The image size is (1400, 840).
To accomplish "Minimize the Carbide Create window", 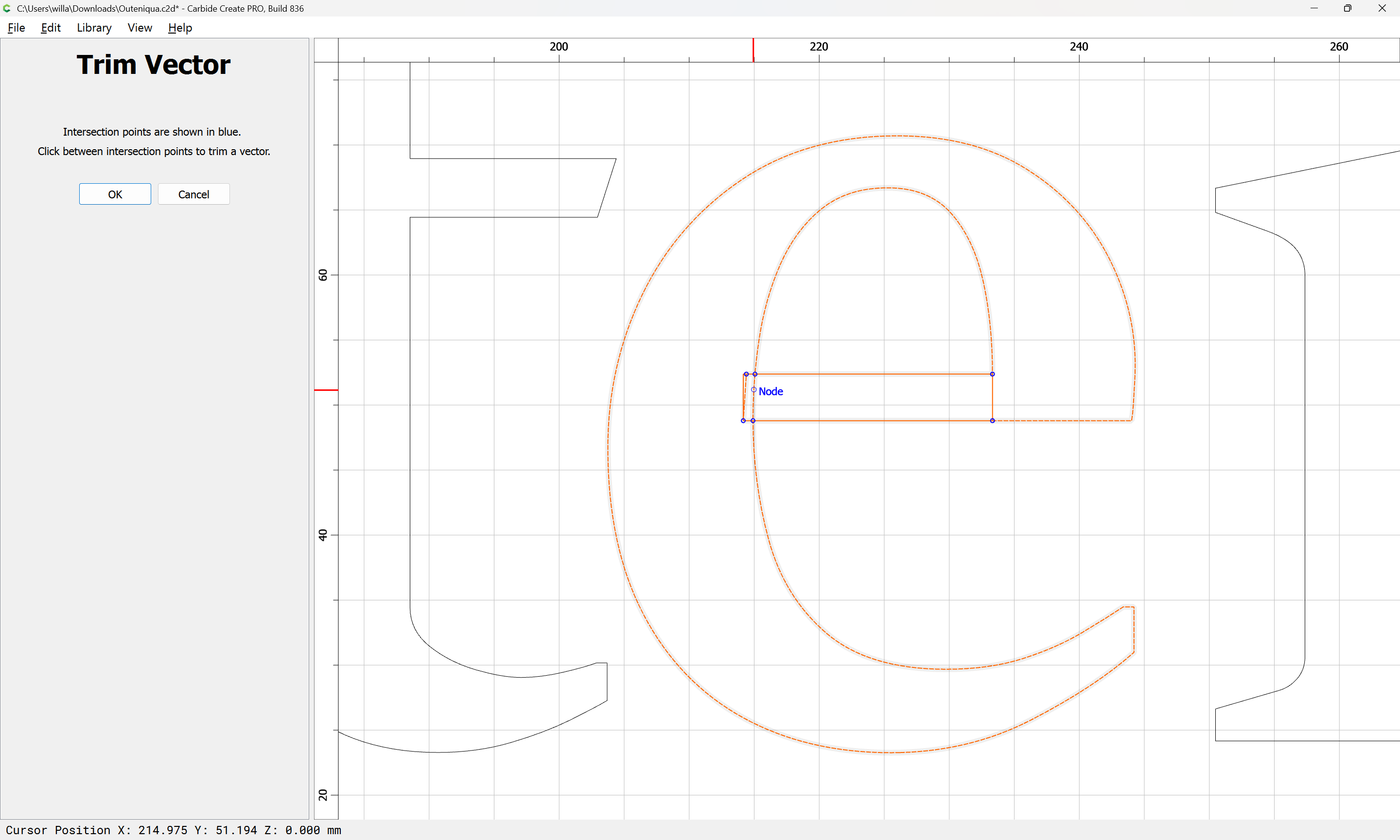I will pos(1313,8).
